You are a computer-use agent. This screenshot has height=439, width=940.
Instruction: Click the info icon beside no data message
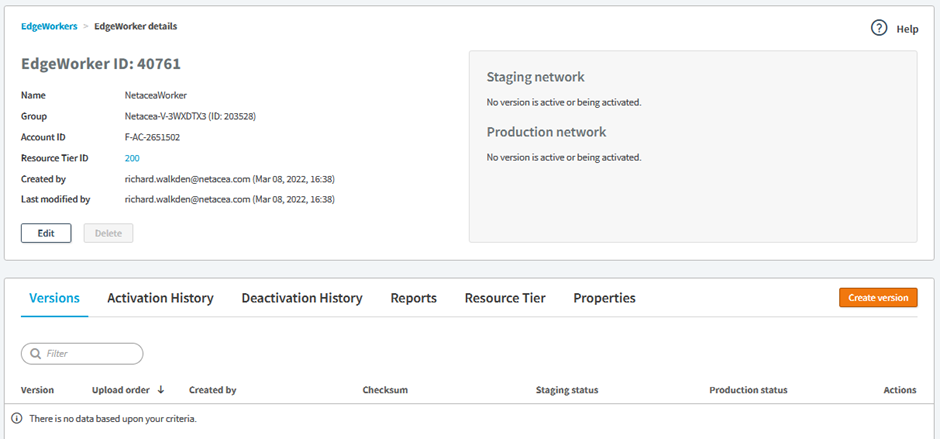coord(16,418)
